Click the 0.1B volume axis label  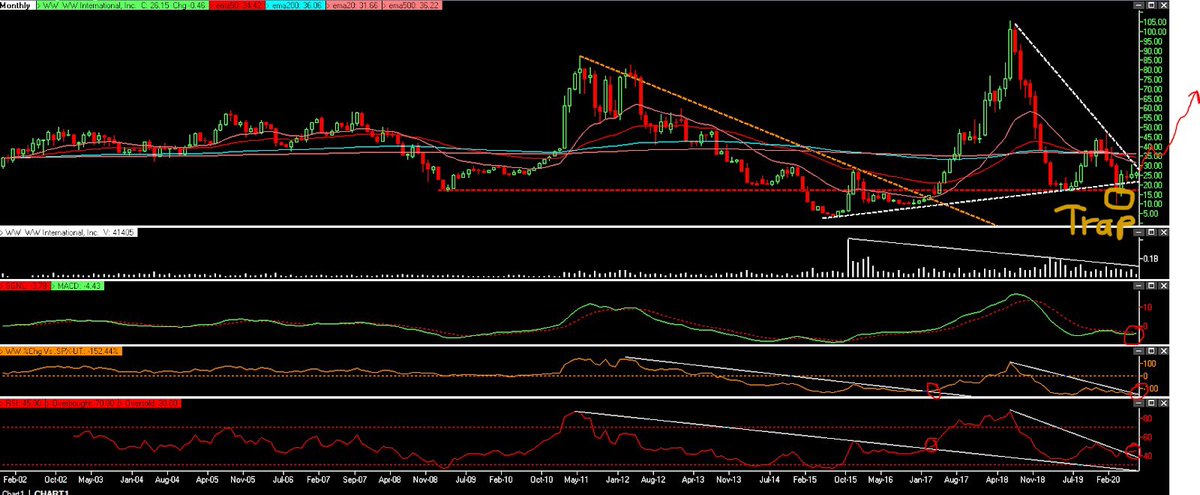coord(1153,259)
